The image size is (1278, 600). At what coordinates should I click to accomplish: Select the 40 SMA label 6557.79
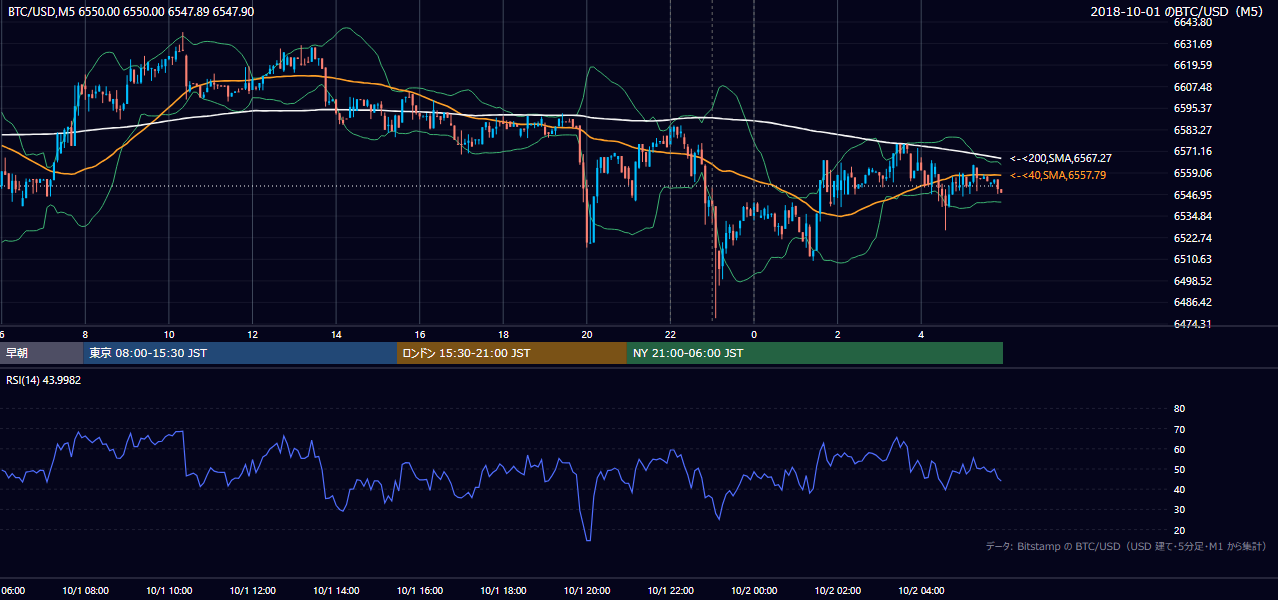tap(1058, 175)
